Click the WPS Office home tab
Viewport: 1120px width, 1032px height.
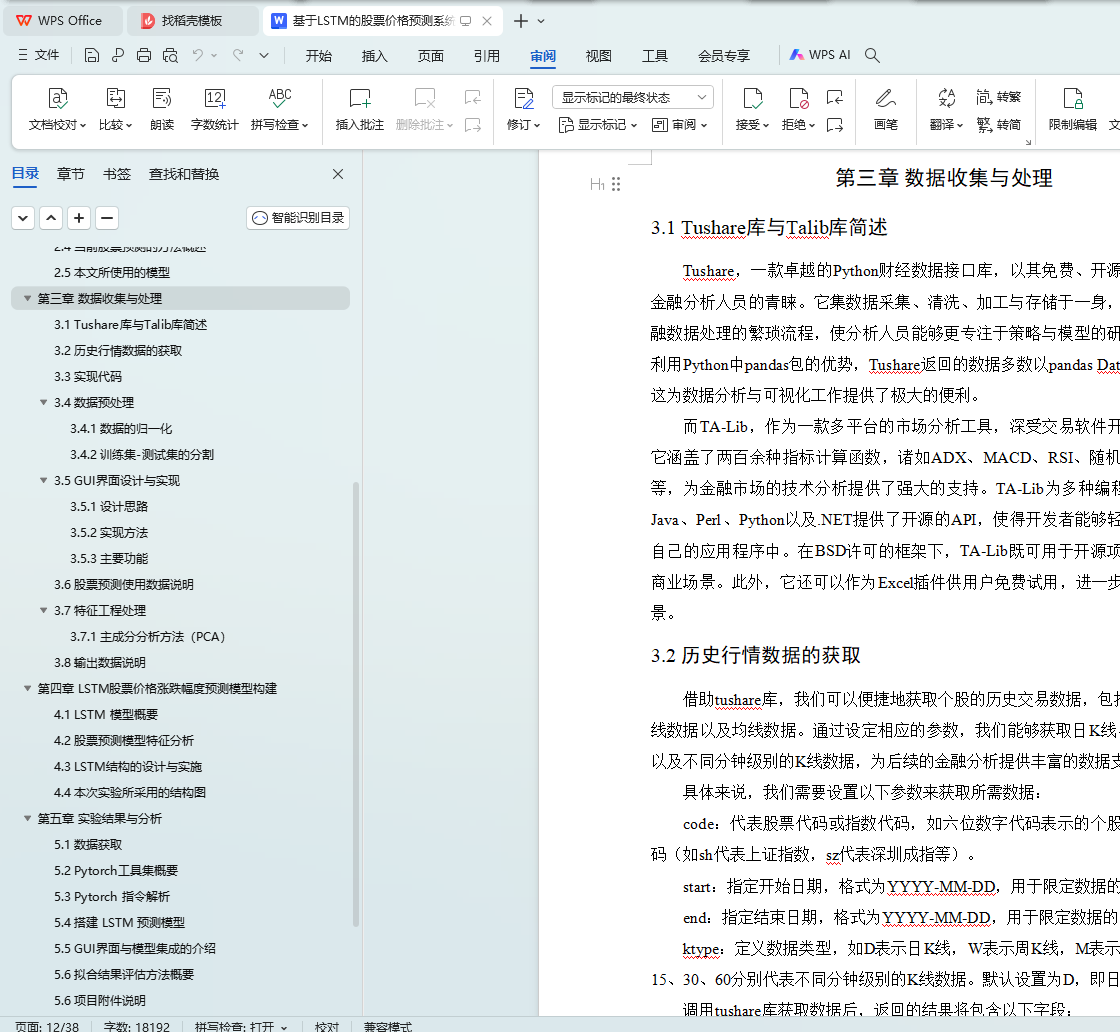coord(62,21)
